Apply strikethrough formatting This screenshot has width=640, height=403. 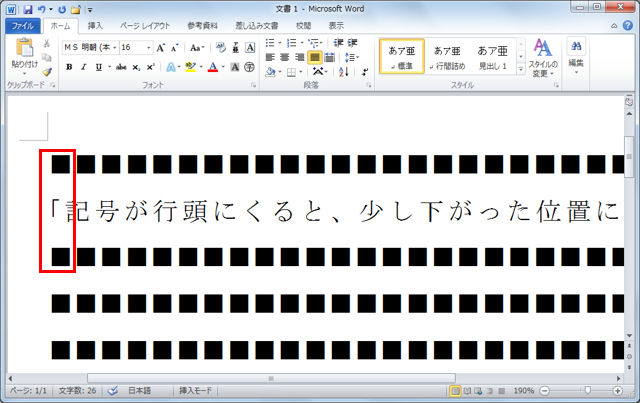(x=121, y=67)
